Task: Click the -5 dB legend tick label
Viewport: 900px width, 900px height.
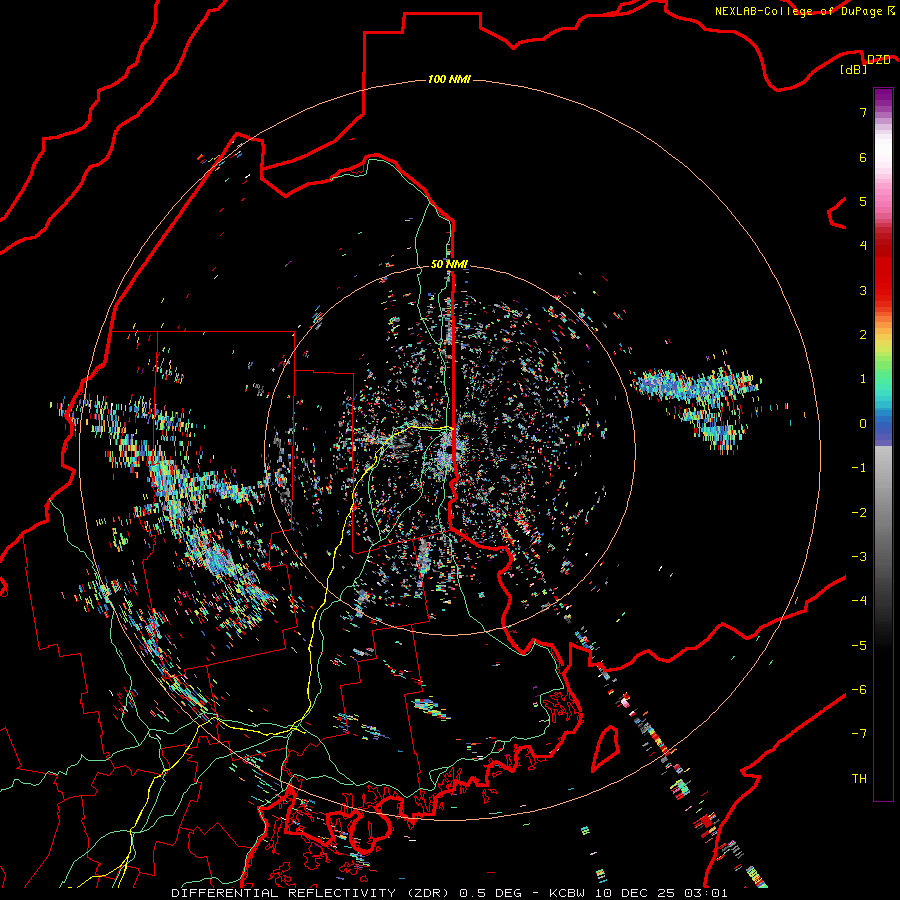Action: [x=859, y=646]
